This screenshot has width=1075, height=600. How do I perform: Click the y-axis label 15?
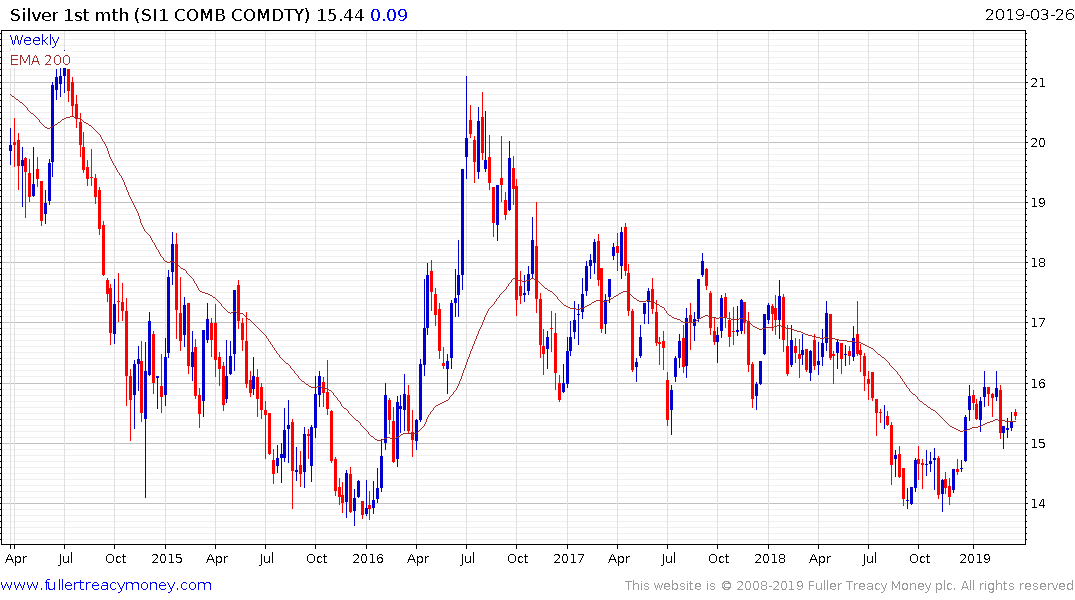coord(1038,444)
